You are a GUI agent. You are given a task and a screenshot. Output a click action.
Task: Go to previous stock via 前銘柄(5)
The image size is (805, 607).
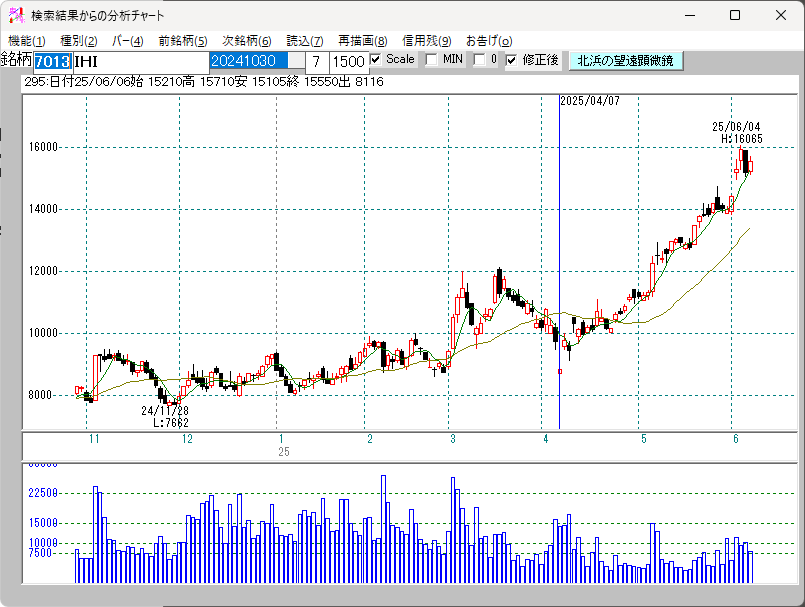coord(183,41)
